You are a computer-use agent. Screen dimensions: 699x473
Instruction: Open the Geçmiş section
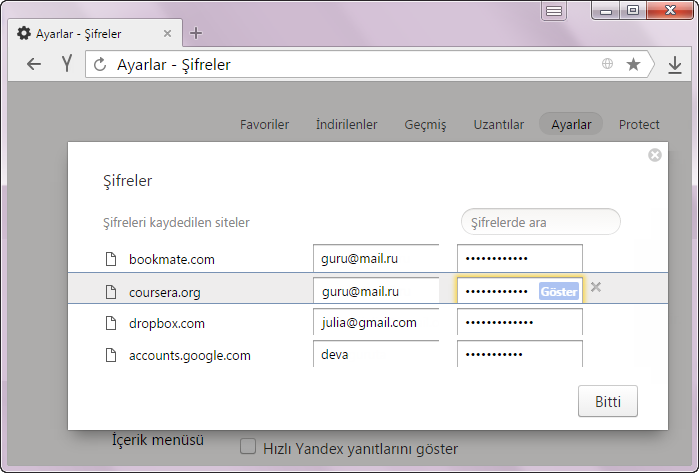coord(425,125)
